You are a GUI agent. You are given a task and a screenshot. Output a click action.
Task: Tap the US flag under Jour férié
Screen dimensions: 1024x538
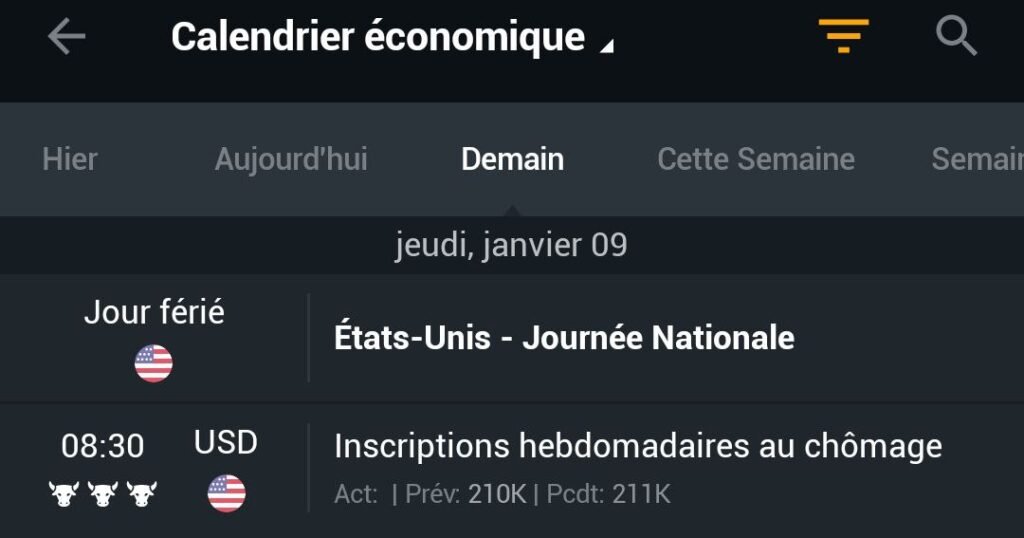pyautogui.click(x=153, y=363)
